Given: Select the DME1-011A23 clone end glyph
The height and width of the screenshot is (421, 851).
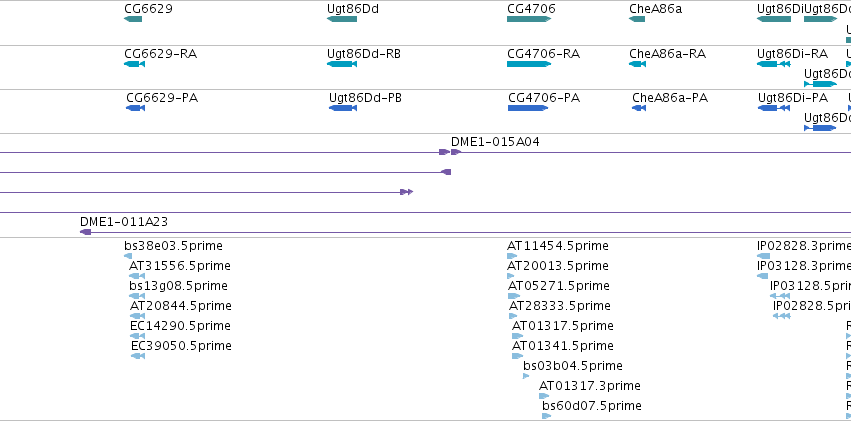Looking at the screenshot, I should pyautogui.click(x=85, y=232).
